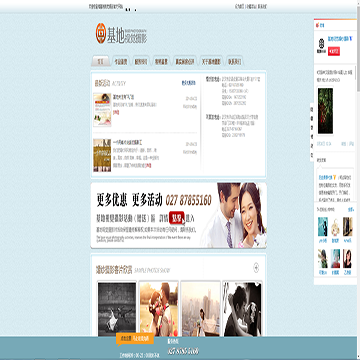Click the page's vertical scrollbar thumb

(358, 48)
